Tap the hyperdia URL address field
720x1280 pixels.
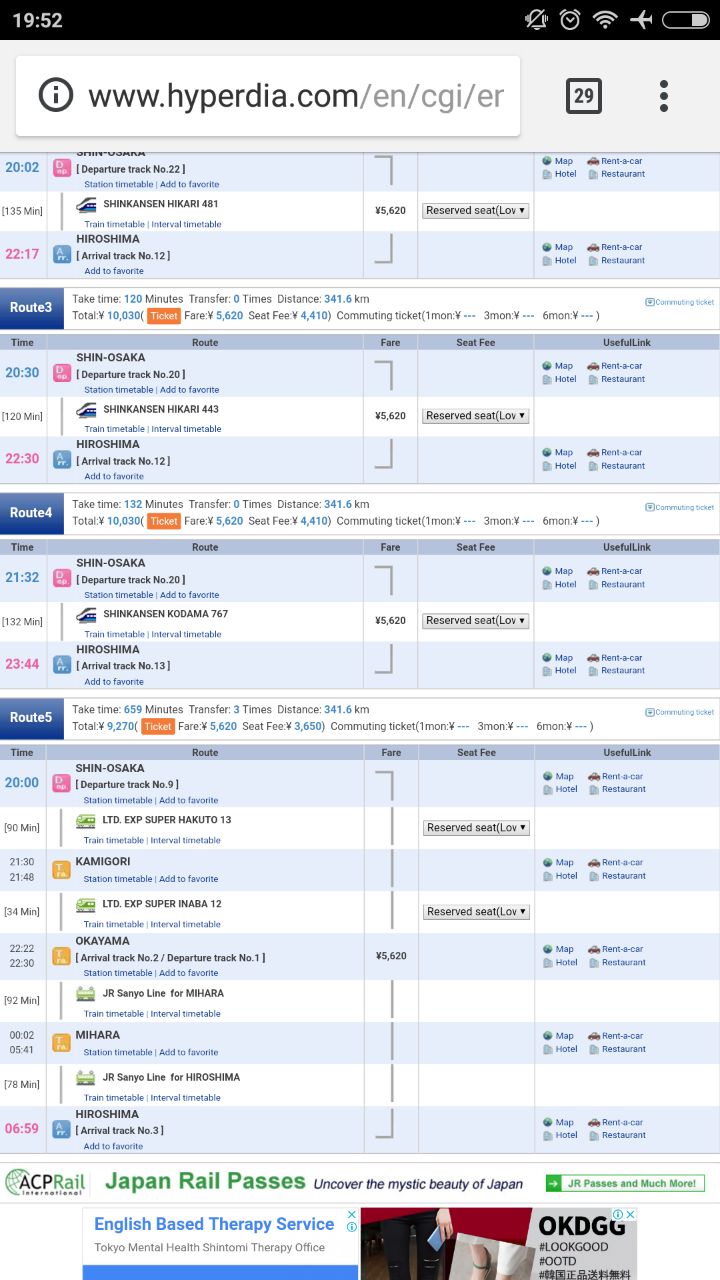[x=296, y=97]
